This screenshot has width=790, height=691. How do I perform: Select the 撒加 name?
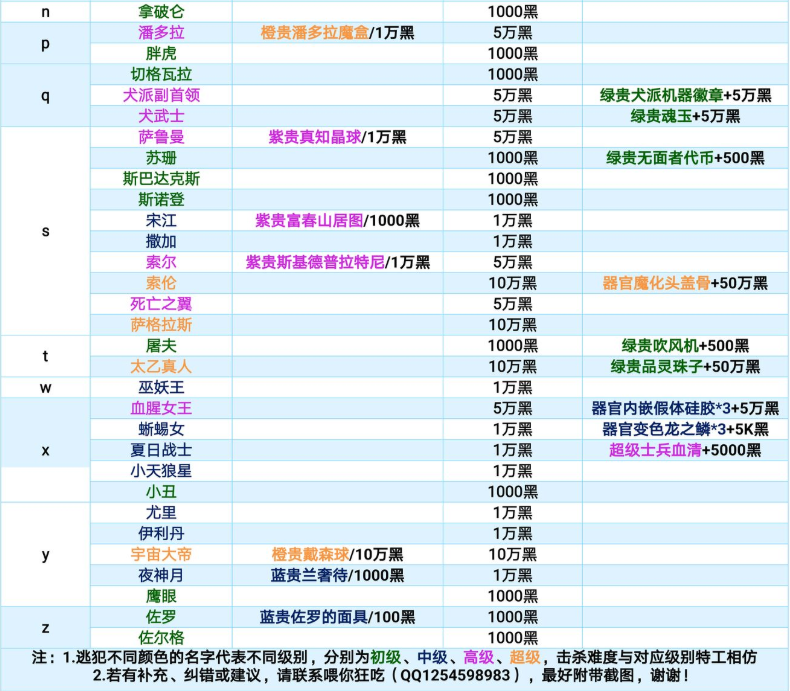[161, 241]
